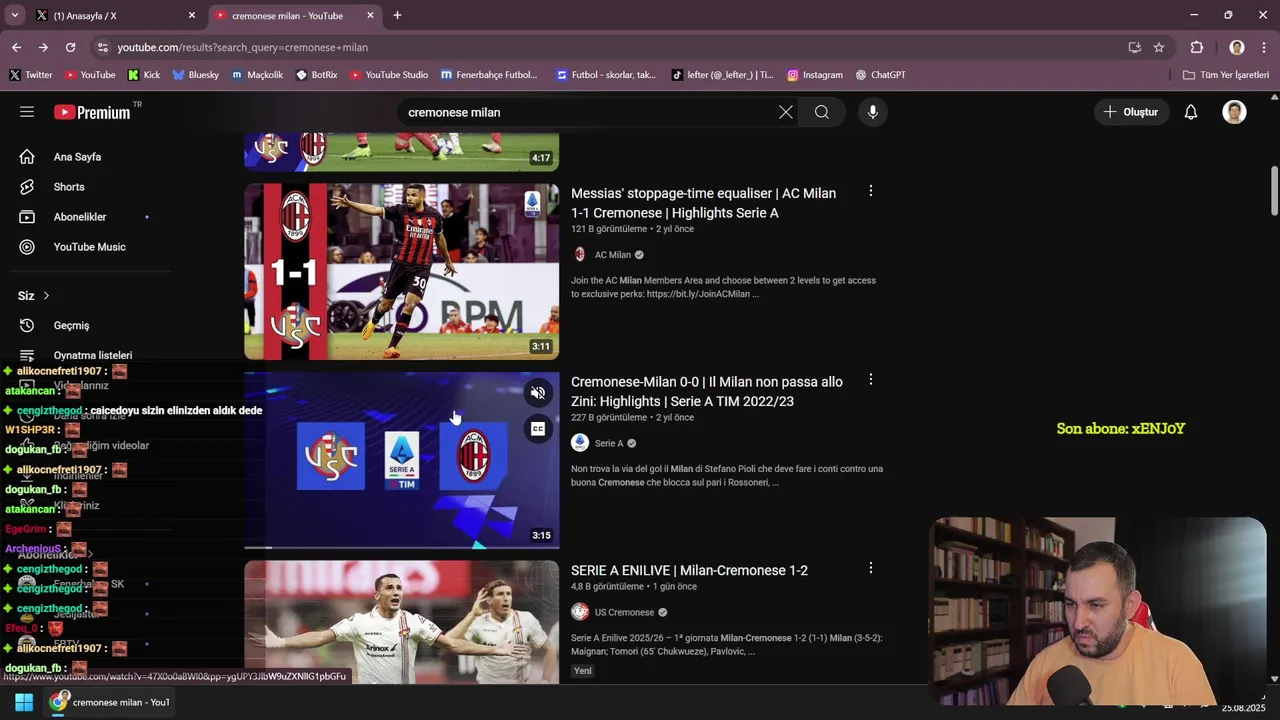
Task: Click the YouTube Premium logo
Action: pyautogui.click(x=92, y=112)
